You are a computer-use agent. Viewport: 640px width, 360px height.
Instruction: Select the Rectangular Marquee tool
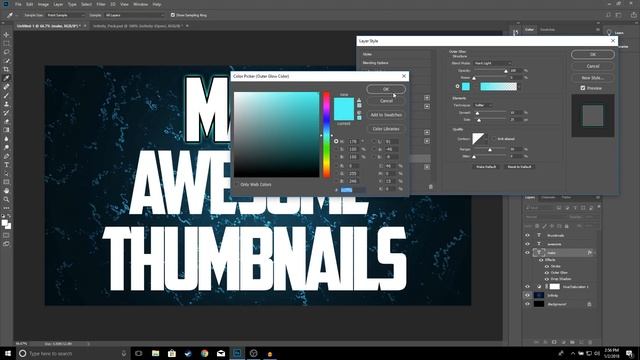point(6,43)
